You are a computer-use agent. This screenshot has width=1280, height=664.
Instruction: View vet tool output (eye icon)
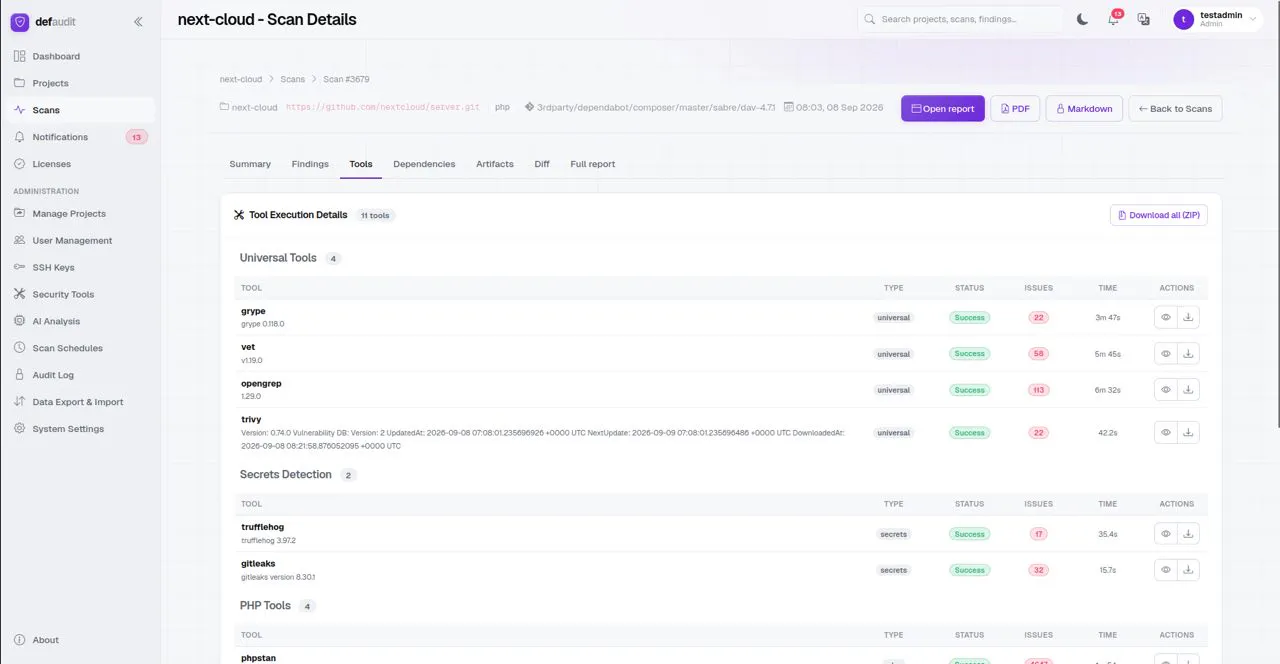click(x=1166, y=353)
